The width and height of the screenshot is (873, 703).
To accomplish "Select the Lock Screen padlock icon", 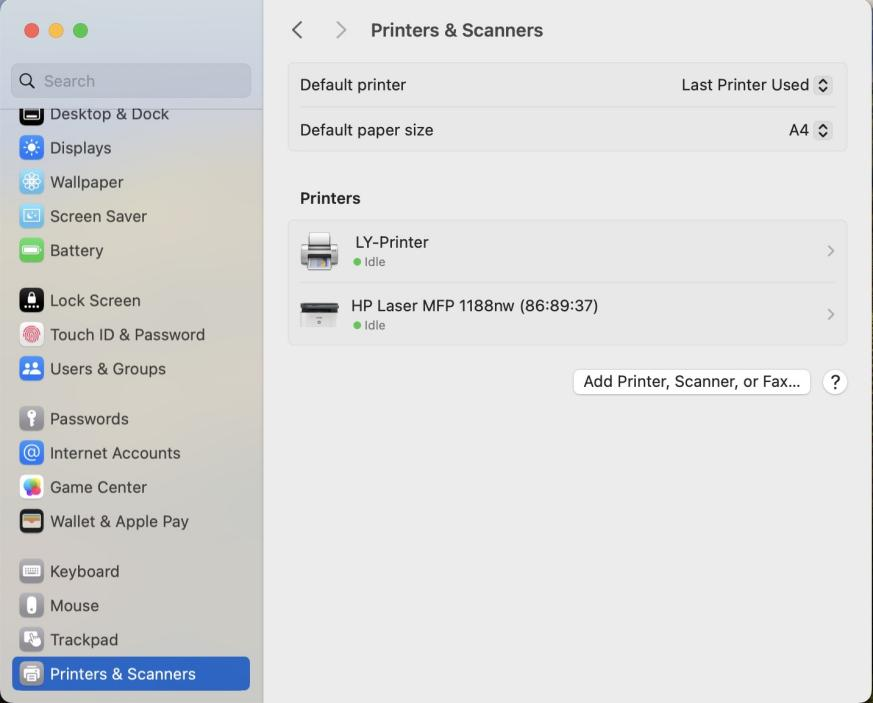I will (32, 300).
